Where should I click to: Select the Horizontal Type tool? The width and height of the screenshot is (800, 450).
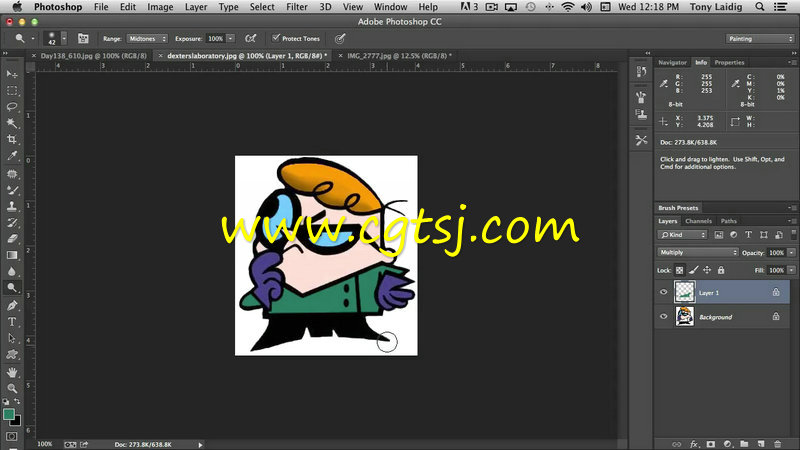click(12, 322)
